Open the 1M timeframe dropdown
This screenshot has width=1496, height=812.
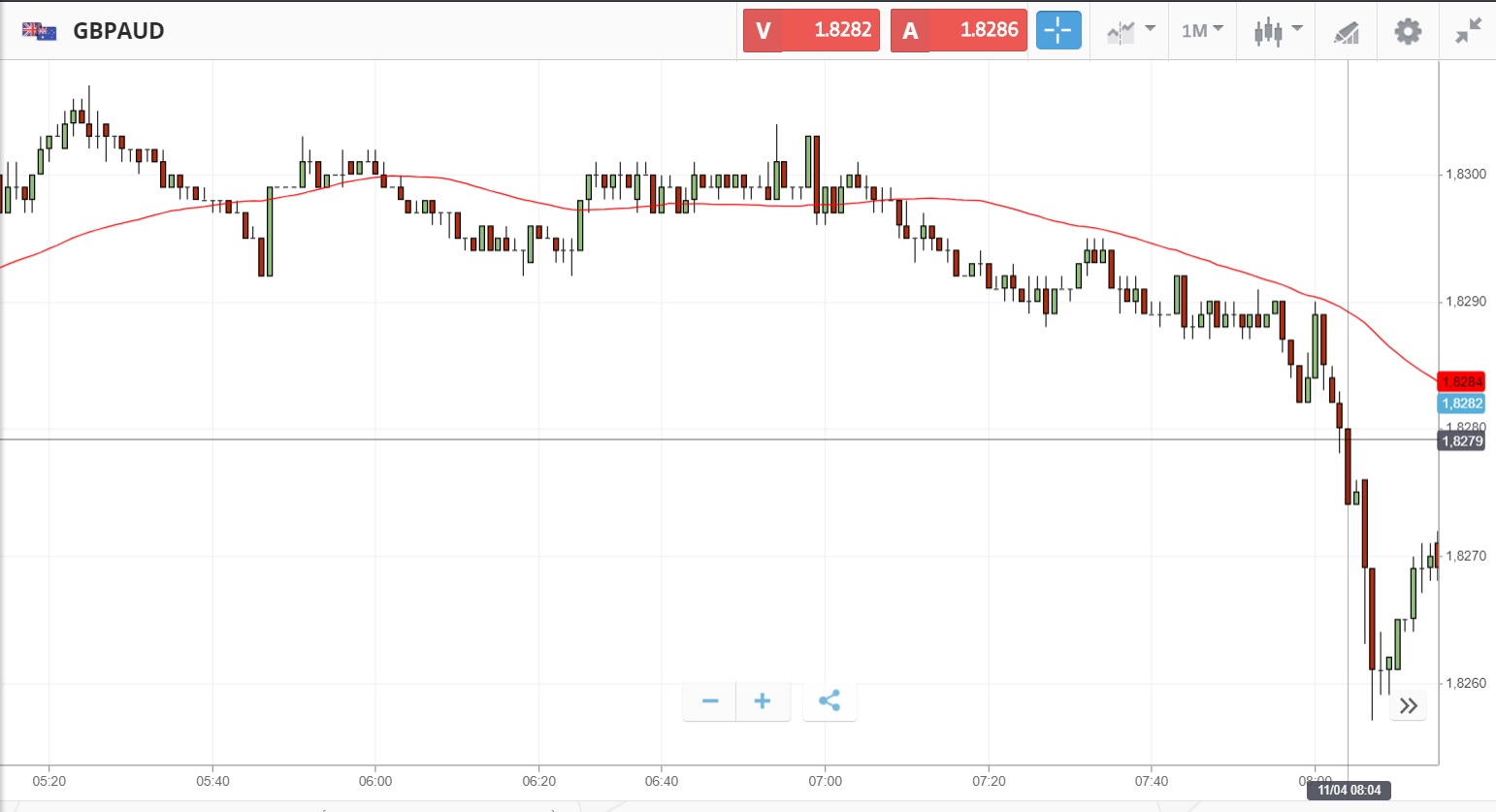click(1202, 31)
